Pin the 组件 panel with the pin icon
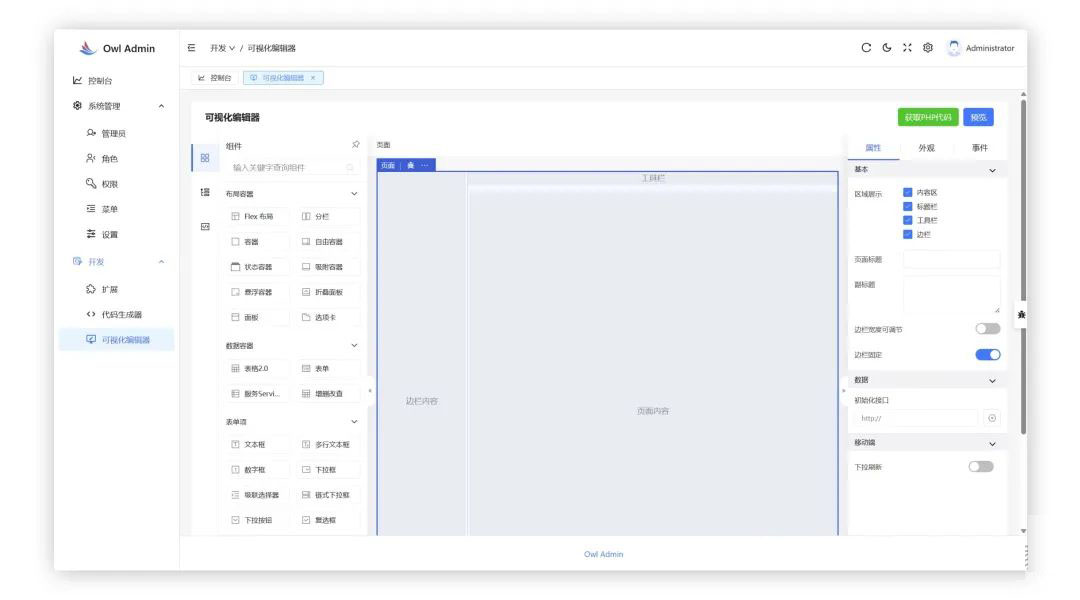This screenshot has width=1080, height=600. [355, 145]
